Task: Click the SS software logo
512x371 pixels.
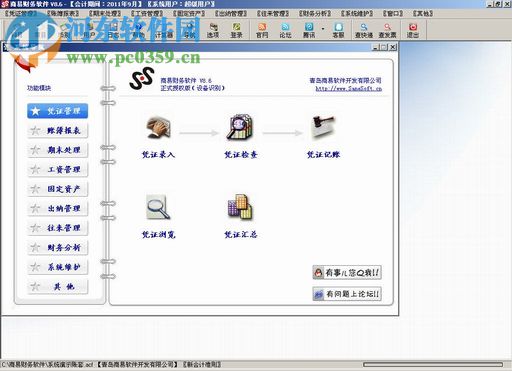Action: pos(142,78)
